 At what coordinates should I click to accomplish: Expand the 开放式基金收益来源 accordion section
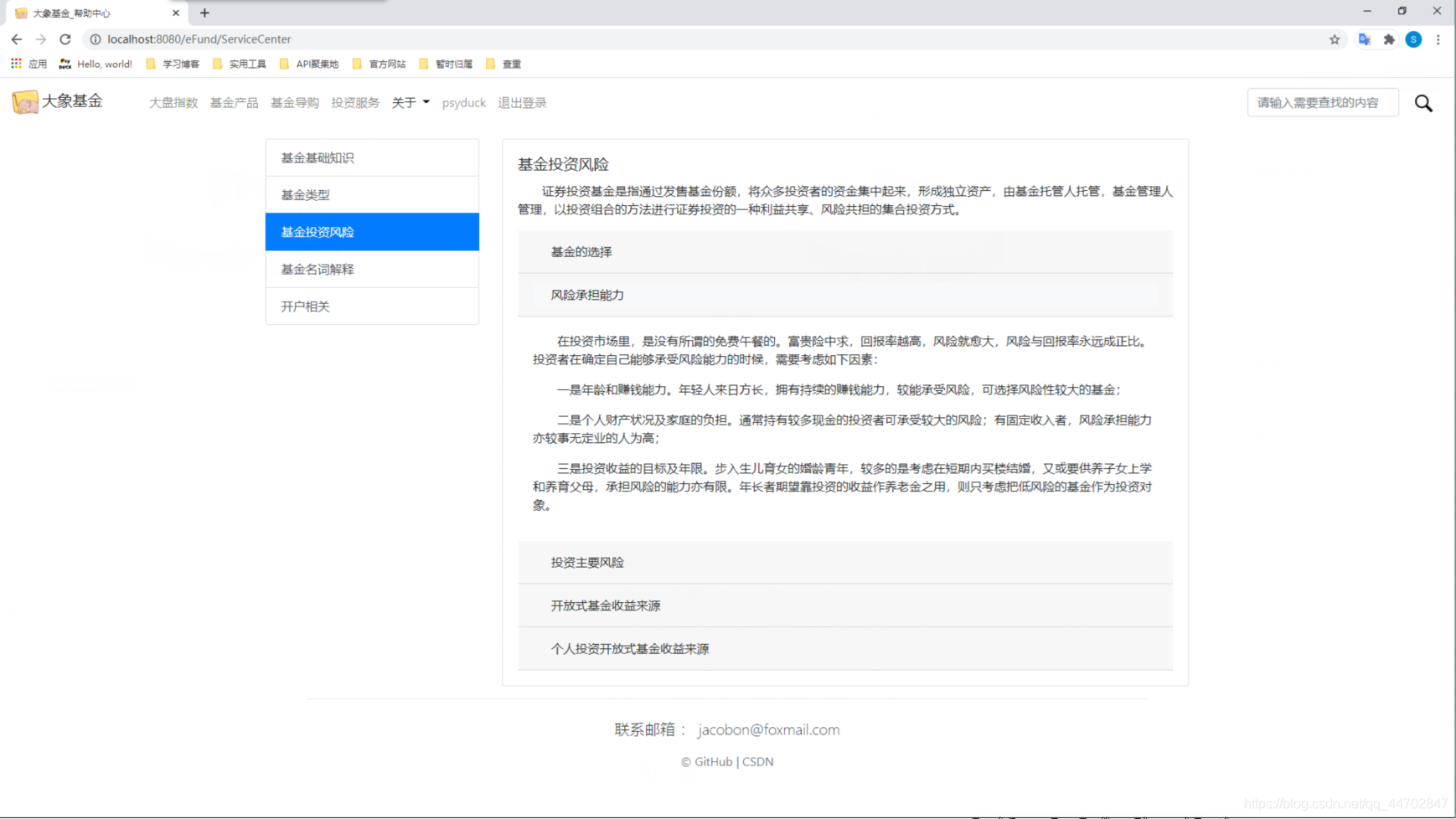(x=845, y=605)
